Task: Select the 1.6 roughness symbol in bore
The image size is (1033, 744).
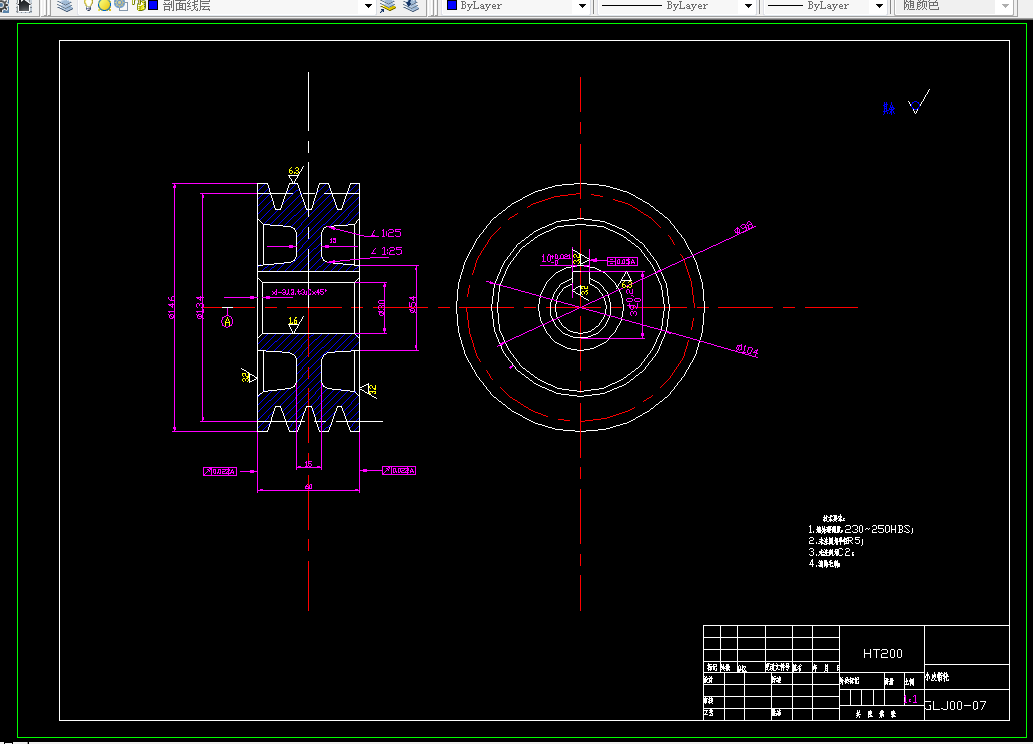Action: 295,324
